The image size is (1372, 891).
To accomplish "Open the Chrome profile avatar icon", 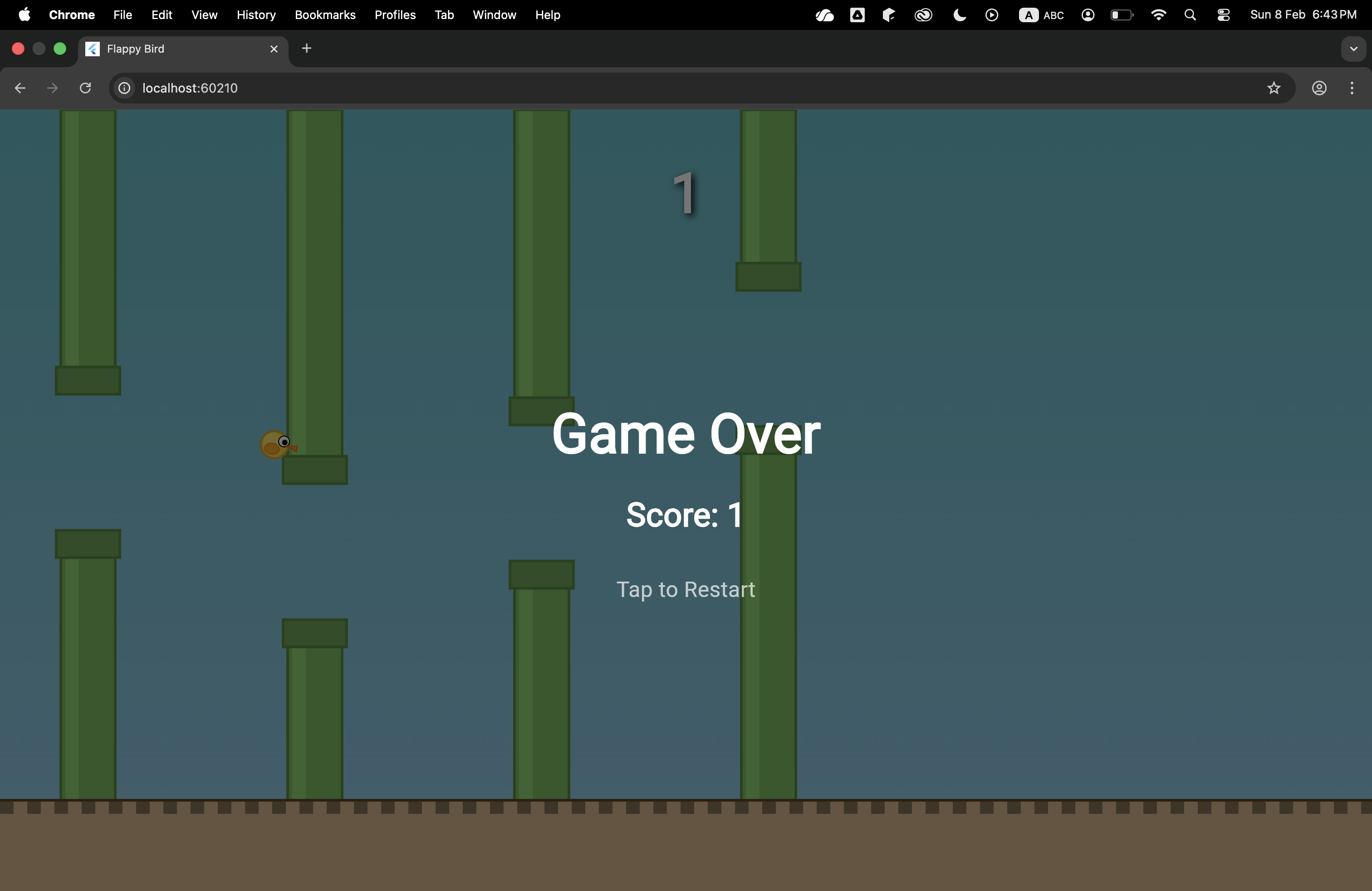I will point(1319,88).
